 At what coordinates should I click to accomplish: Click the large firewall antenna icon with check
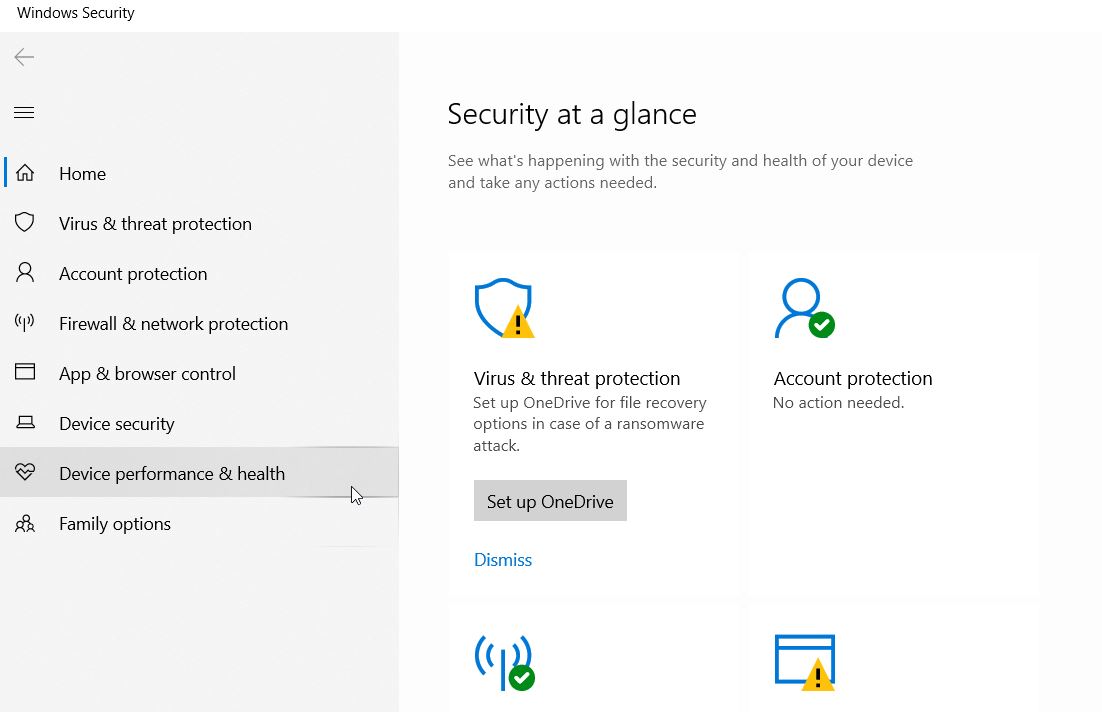pyautogui.click(x=505, y=663)
